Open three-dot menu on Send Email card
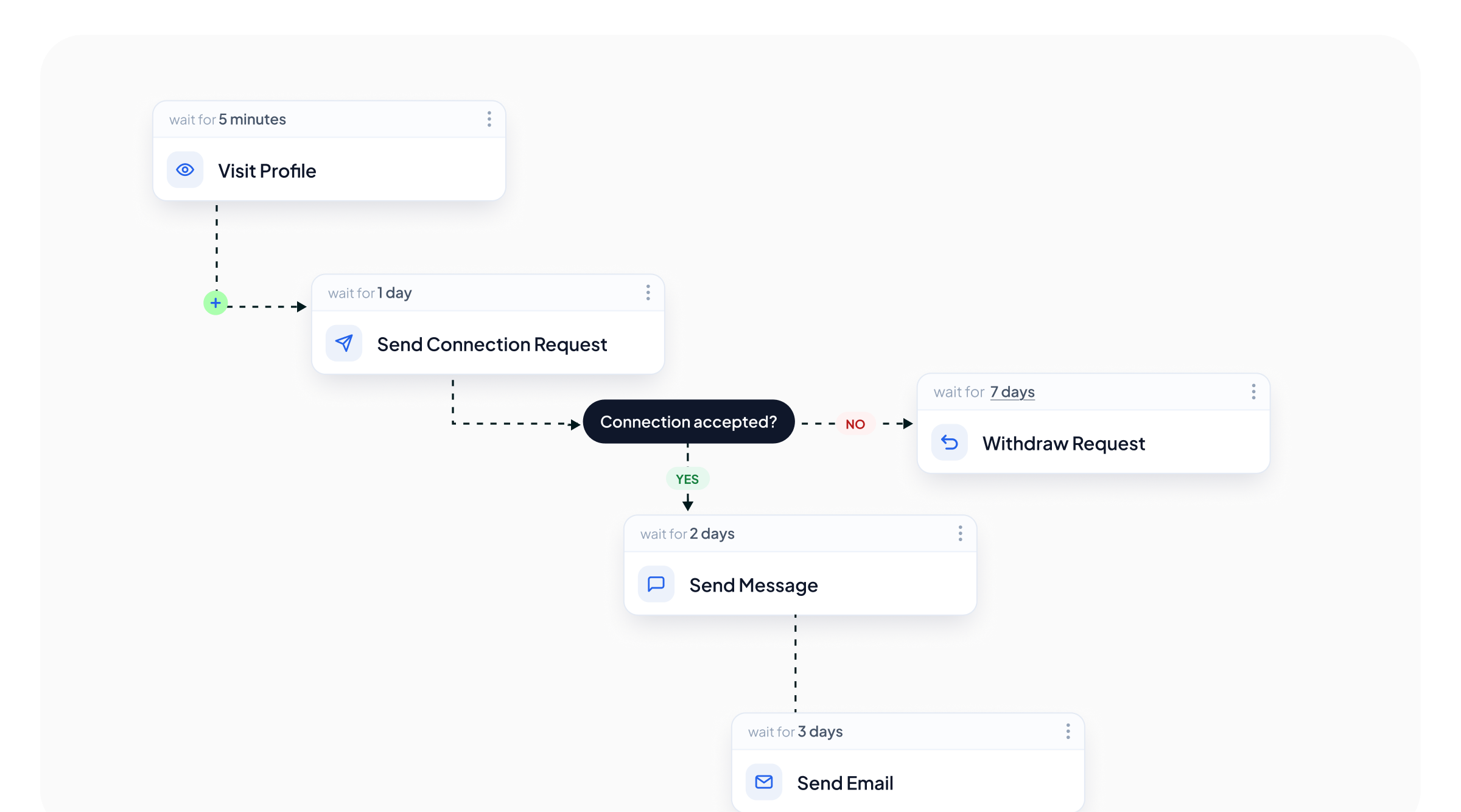Viewport: 1461px width, 812px height. 1068,732
